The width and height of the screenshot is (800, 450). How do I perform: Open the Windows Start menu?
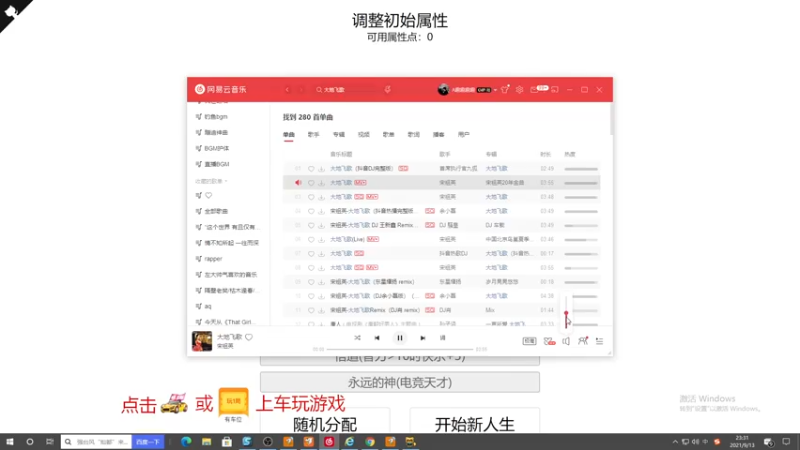click(10, 442)
